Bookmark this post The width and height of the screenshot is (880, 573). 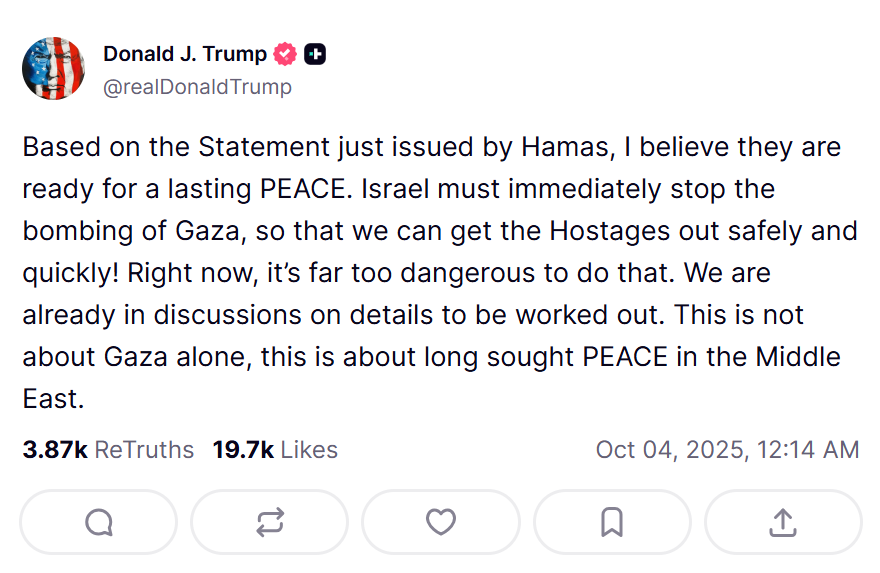coord(612,521)
